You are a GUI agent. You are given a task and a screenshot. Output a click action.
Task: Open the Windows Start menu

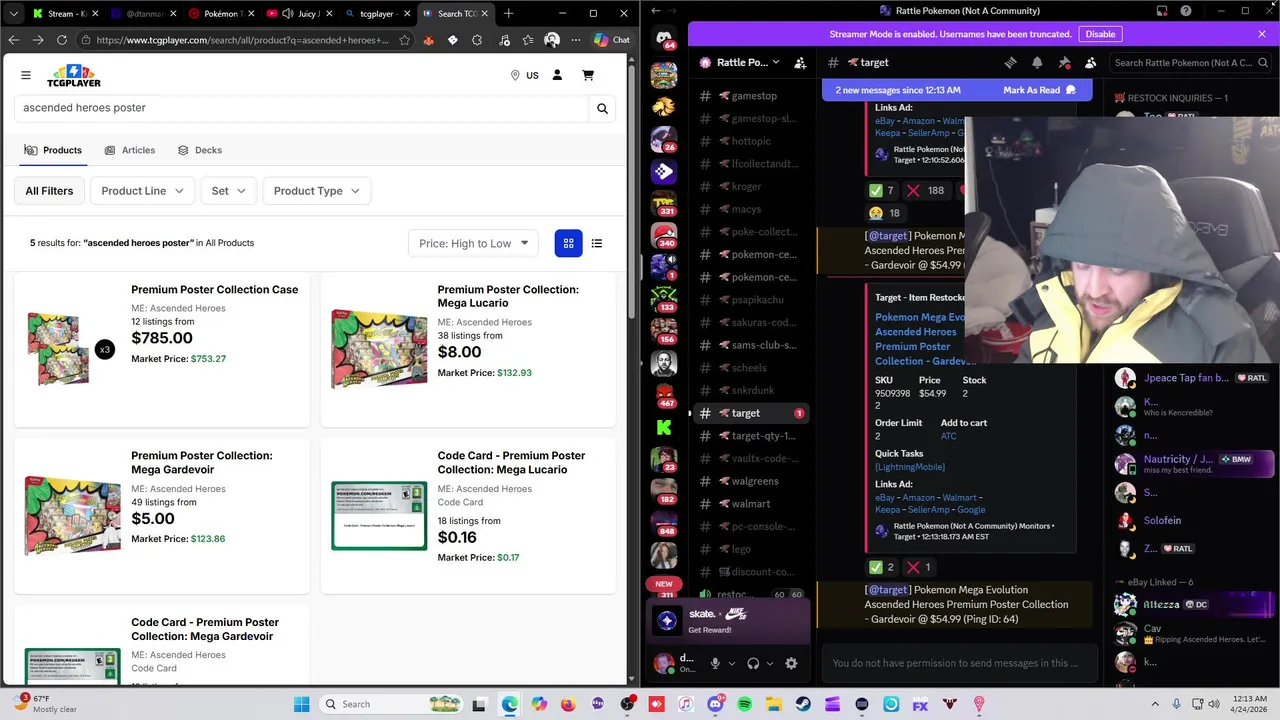tap(301, 704)
